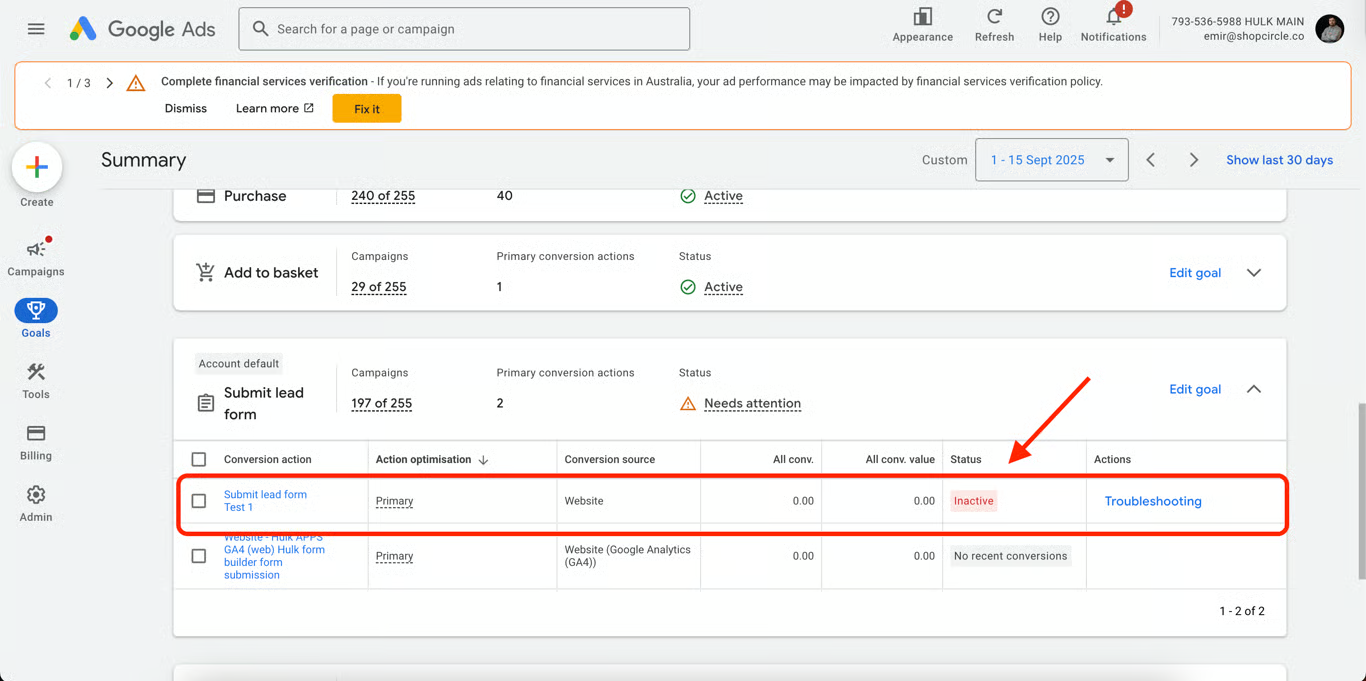
Task: Click Add to basket Active checkmark icon
Action: pyautogui.click(x=688, y=287)
